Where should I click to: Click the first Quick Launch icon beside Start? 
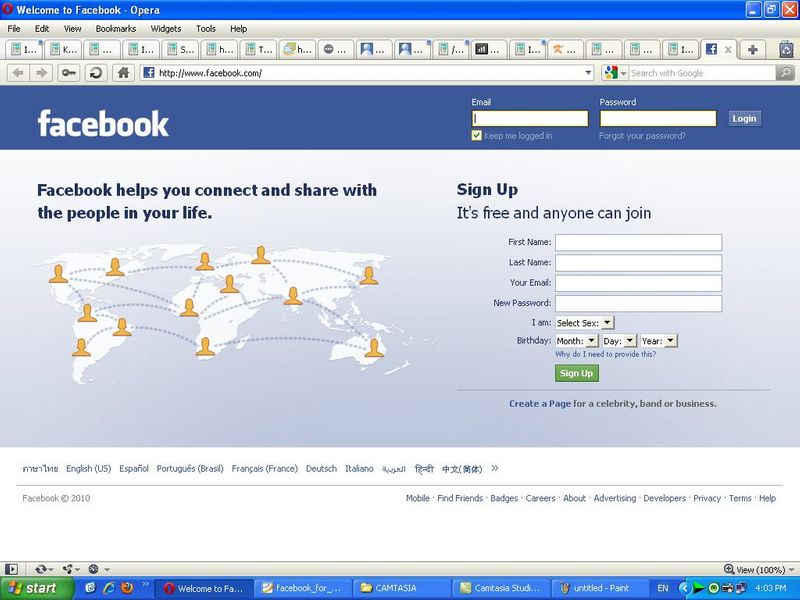point(90,588)
